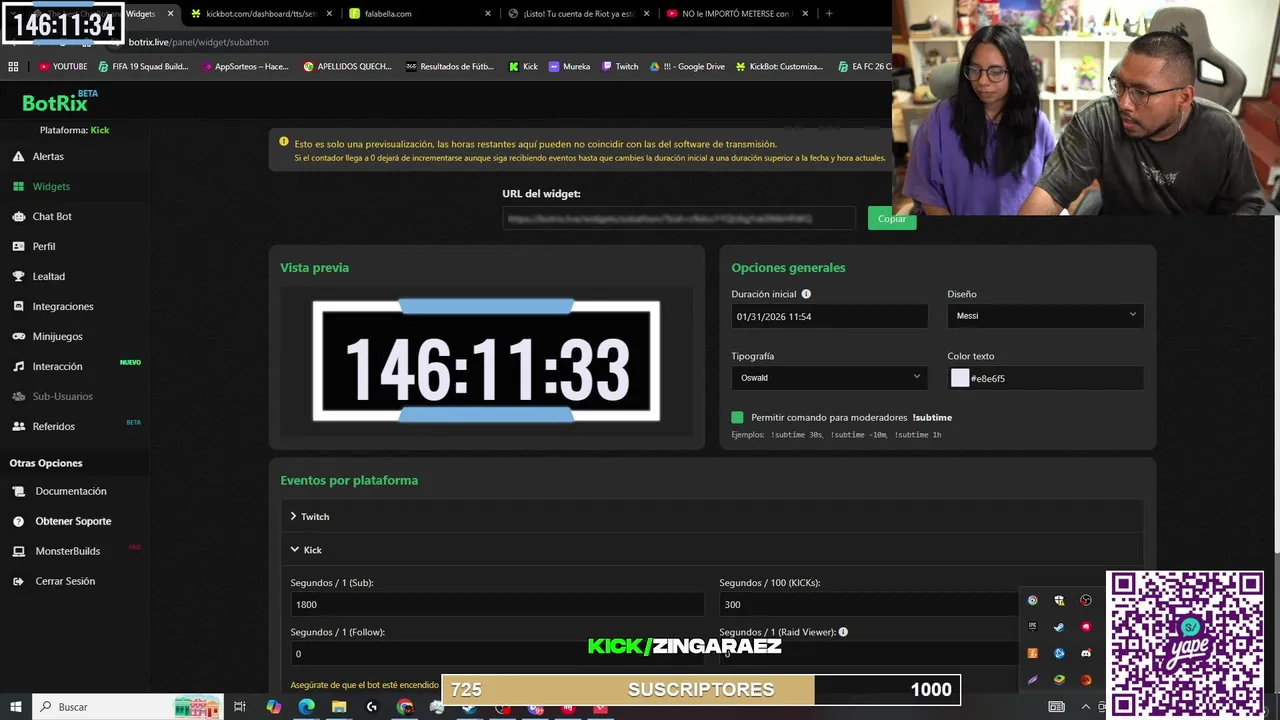Open the Diseño dropdown showing Messi
Screen dimensions: 1280x720
coord(1045,316)
